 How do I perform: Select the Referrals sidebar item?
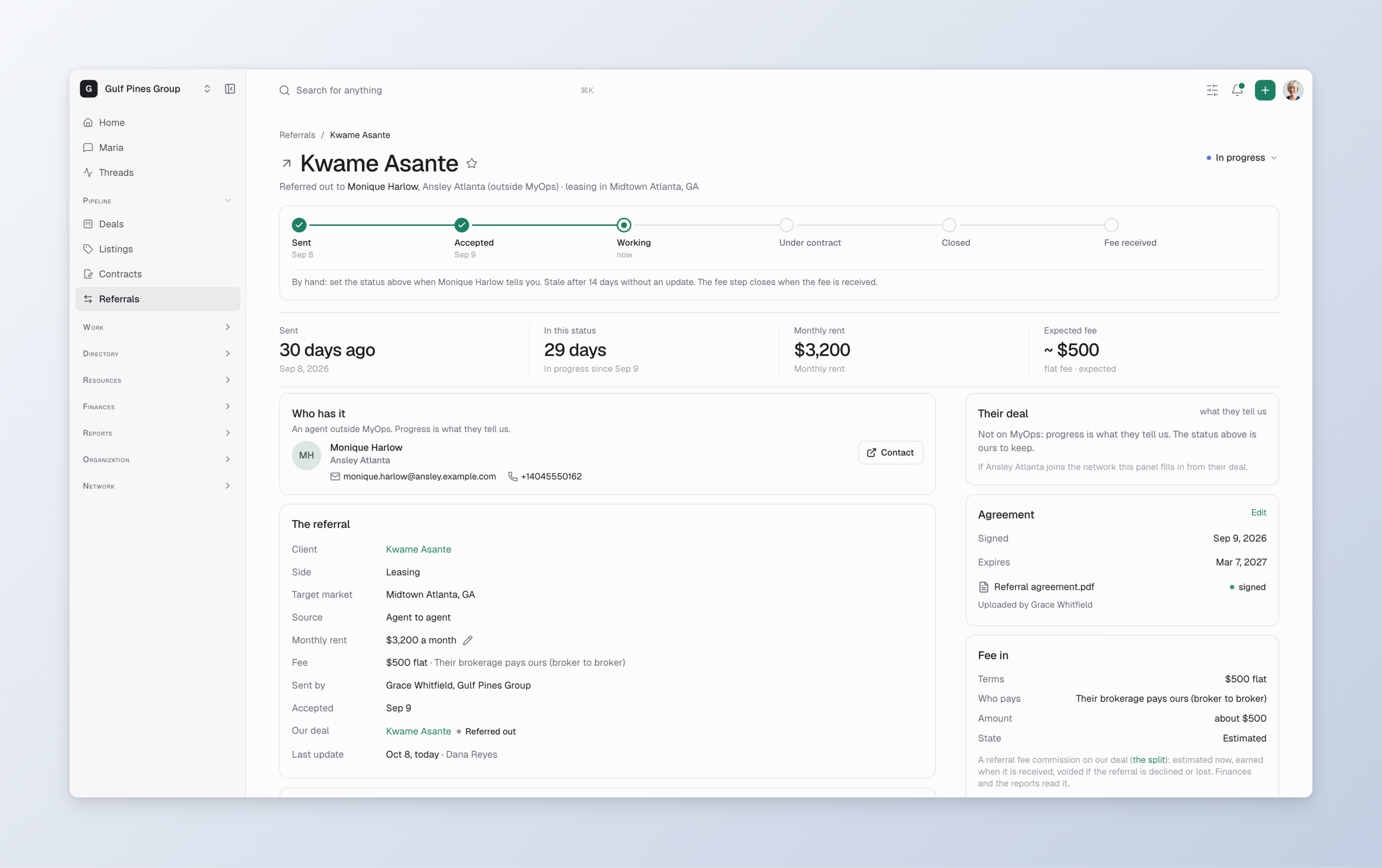pyautogui.click(x=158, y=299)
